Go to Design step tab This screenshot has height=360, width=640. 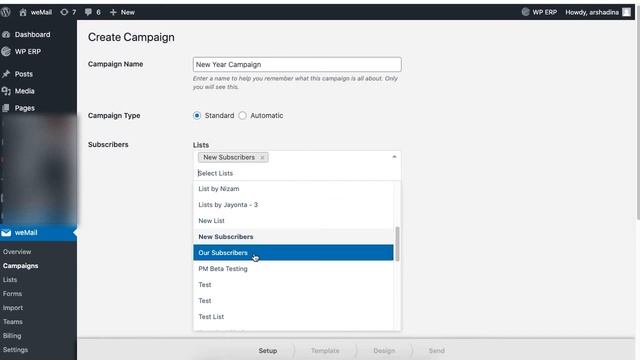pos(384,351)
